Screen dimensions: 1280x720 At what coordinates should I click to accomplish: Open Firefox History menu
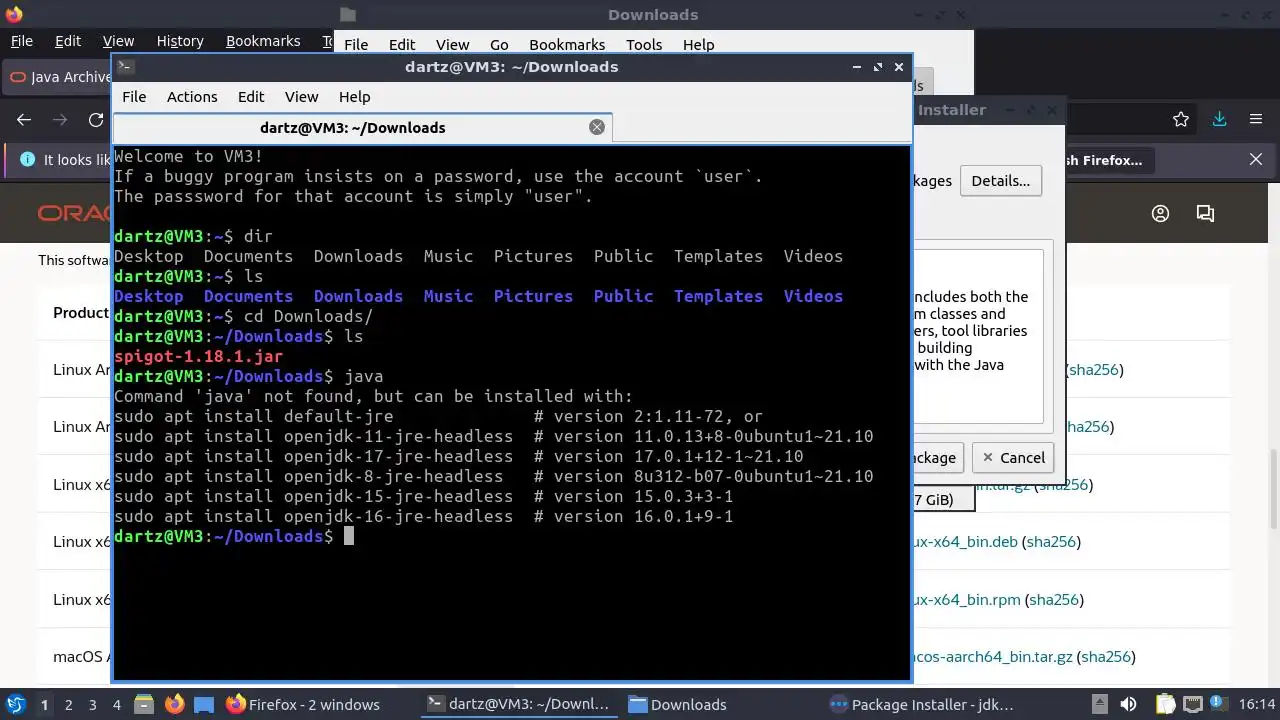coord(180,41)
